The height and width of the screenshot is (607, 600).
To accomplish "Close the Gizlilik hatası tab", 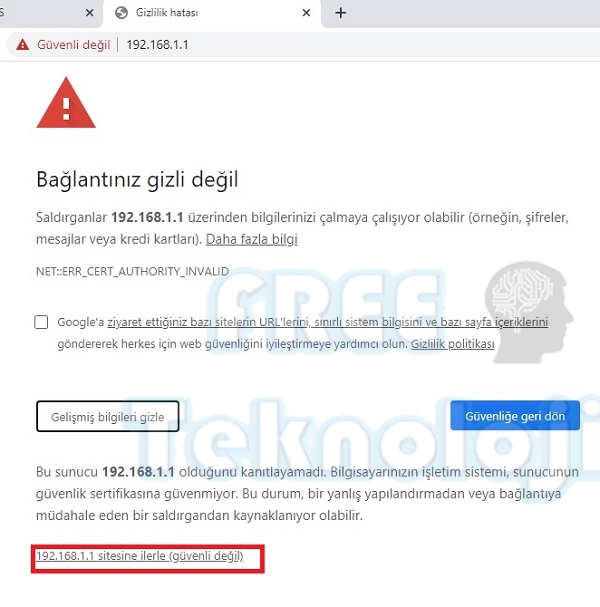I will [x=306, y=13].
